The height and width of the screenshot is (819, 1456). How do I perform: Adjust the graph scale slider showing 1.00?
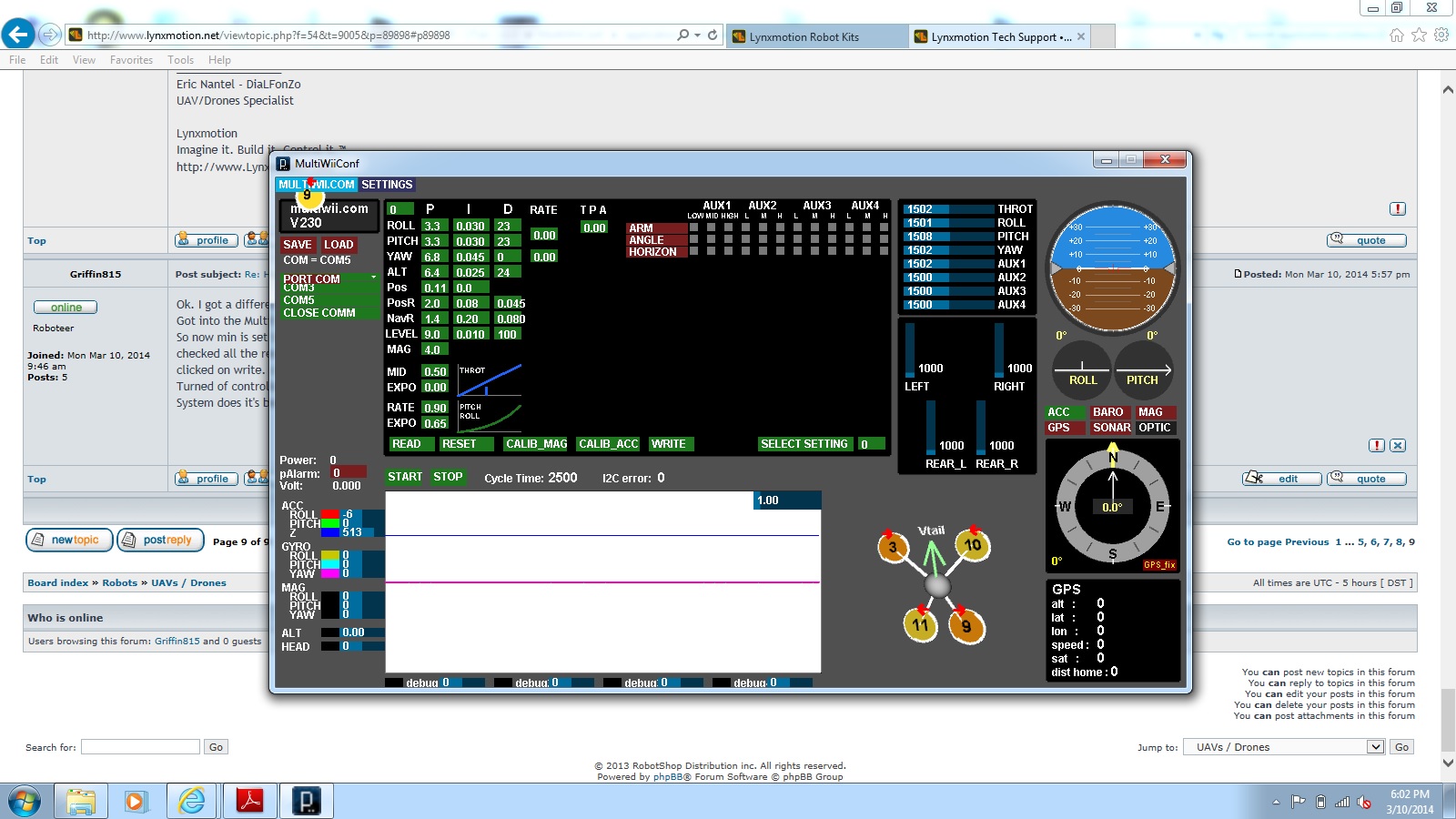[787, 500]
